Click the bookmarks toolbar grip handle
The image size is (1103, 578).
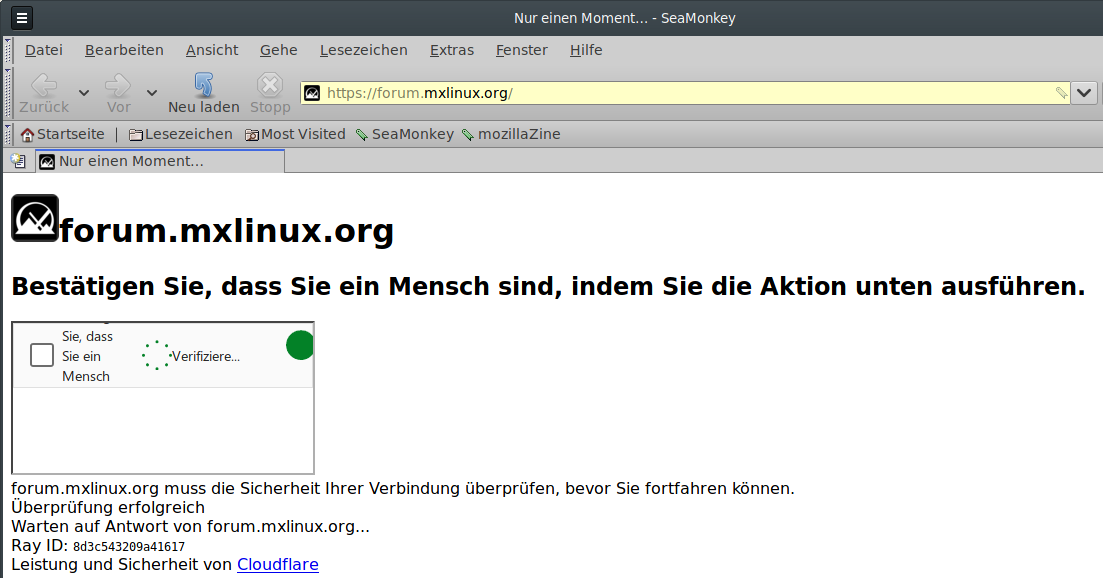(8, 134)
